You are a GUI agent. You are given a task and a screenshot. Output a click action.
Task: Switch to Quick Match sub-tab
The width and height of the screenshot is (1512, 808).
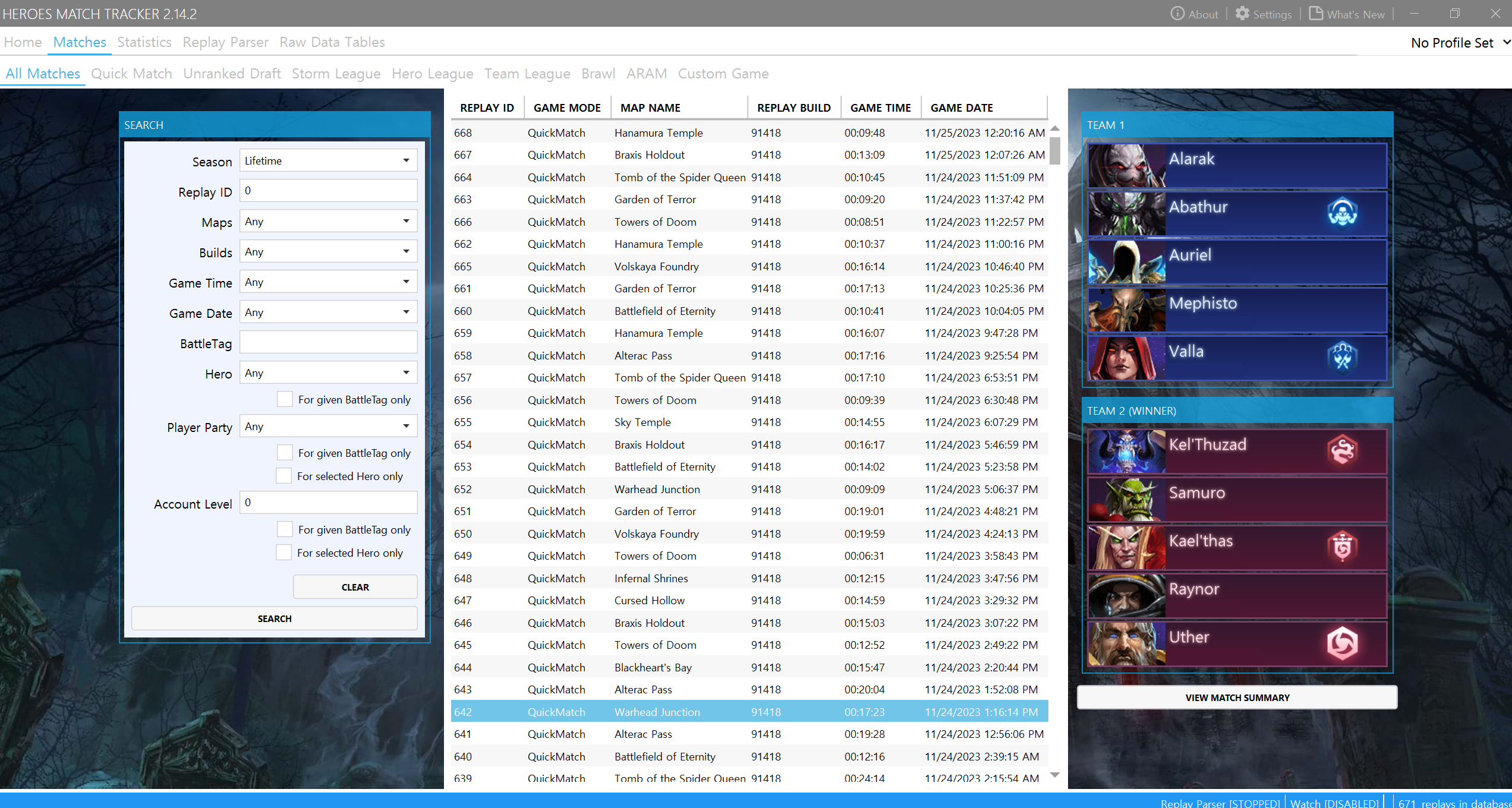(x=131, y=74)
